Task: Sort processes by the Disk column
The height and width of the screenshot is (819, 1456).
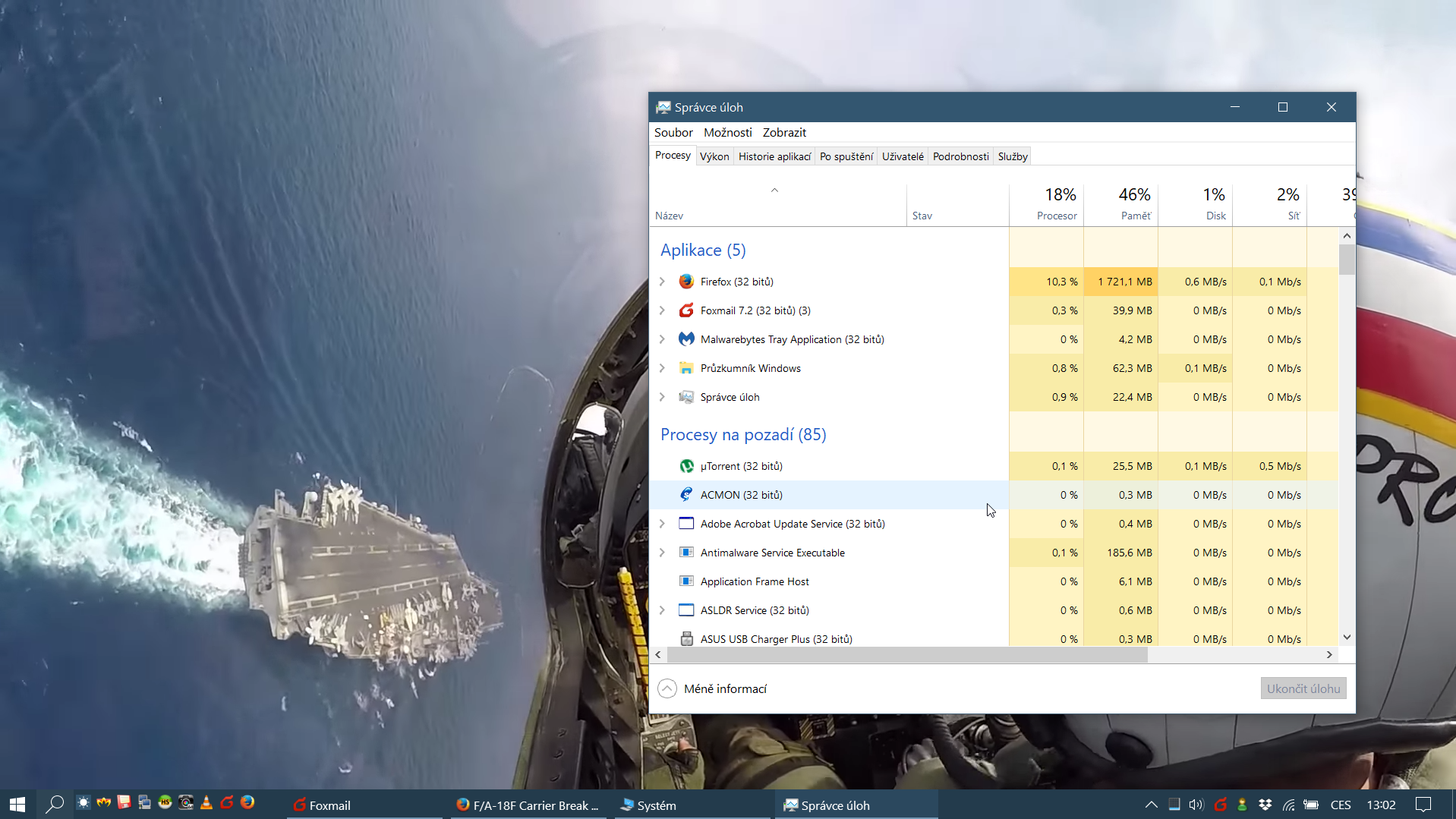Action: click(x=1195, y=204)
